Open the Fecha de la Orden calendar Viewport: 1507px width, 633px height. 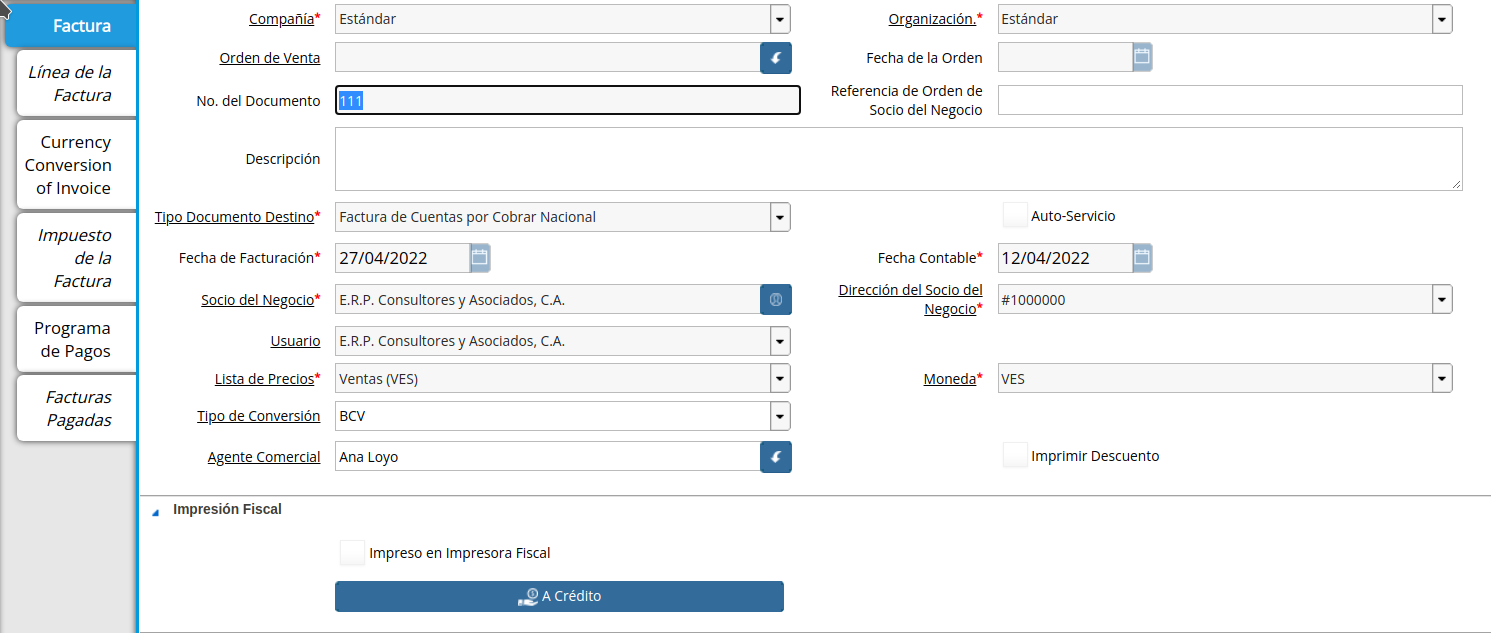coord(1142,58)
